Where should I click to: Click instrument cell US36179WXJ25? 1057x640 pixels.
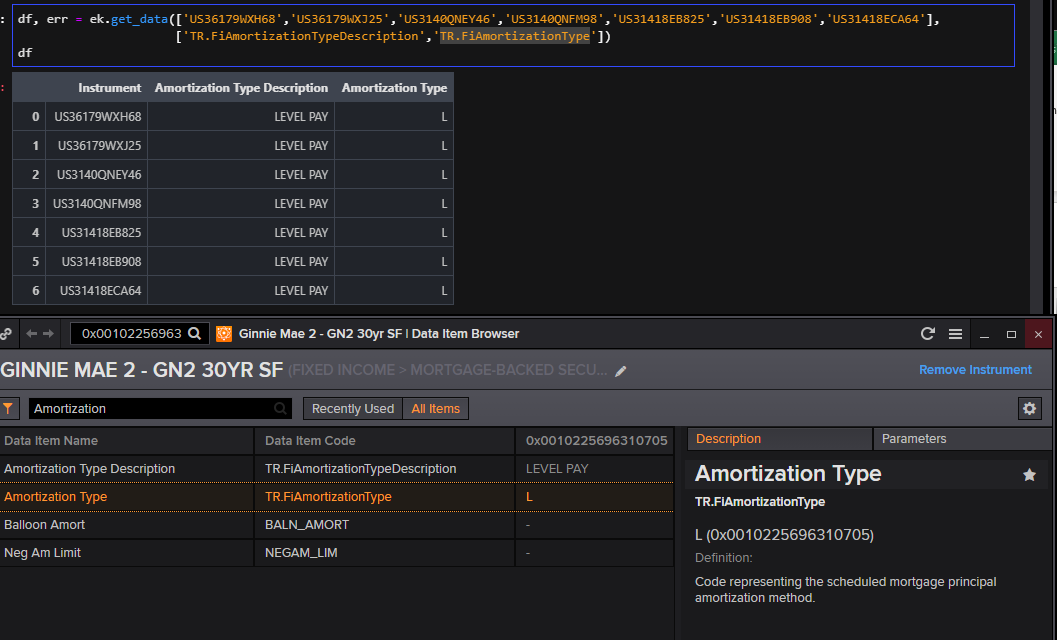[x=96, y=146]
